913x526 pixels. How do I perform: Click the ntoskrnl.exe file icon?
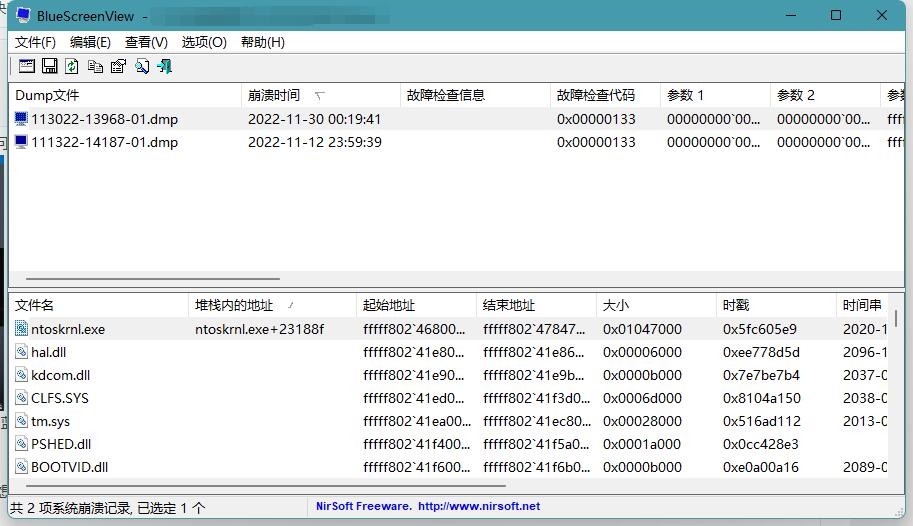point(22,329)
